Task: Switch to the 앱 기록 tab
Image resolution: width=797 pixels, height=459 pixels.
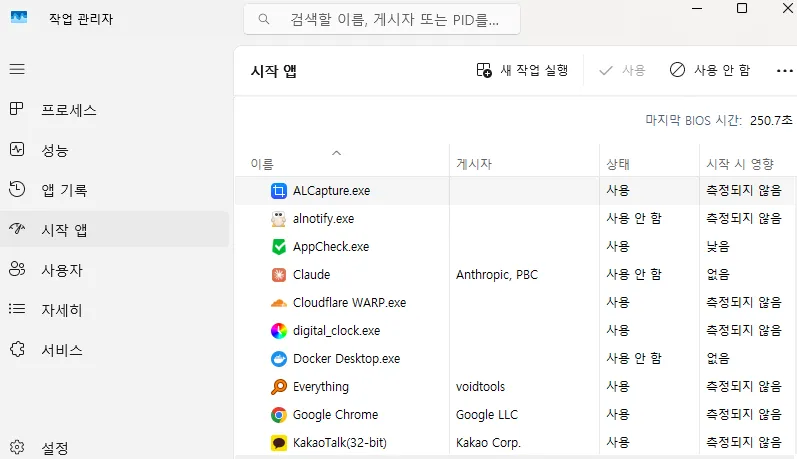Action: tap(114, 189)
